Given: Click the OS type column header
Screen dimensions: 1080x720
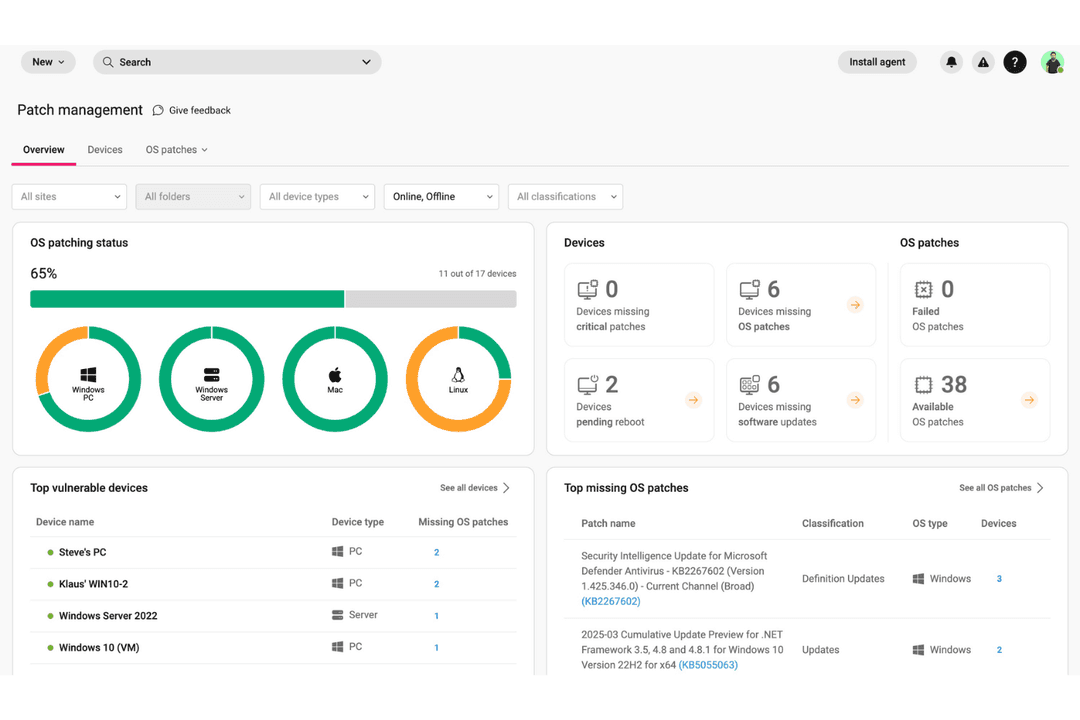Looking at the screenshot, I should pos(930,523).
